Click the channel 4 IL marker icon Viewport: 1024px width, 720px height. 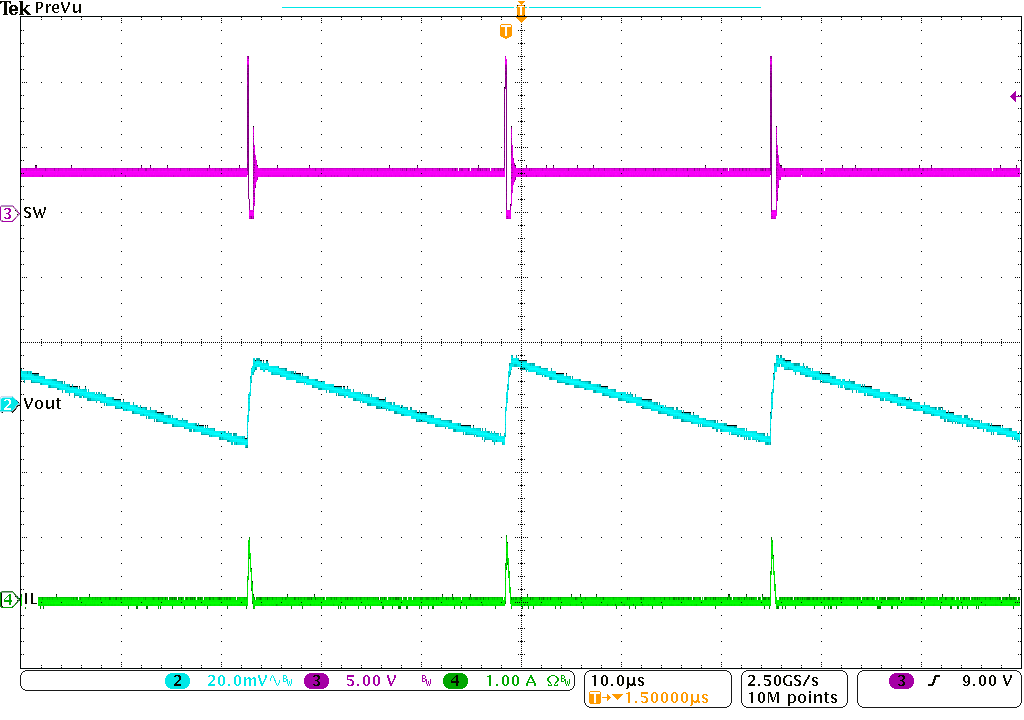[x=7, y=597]
